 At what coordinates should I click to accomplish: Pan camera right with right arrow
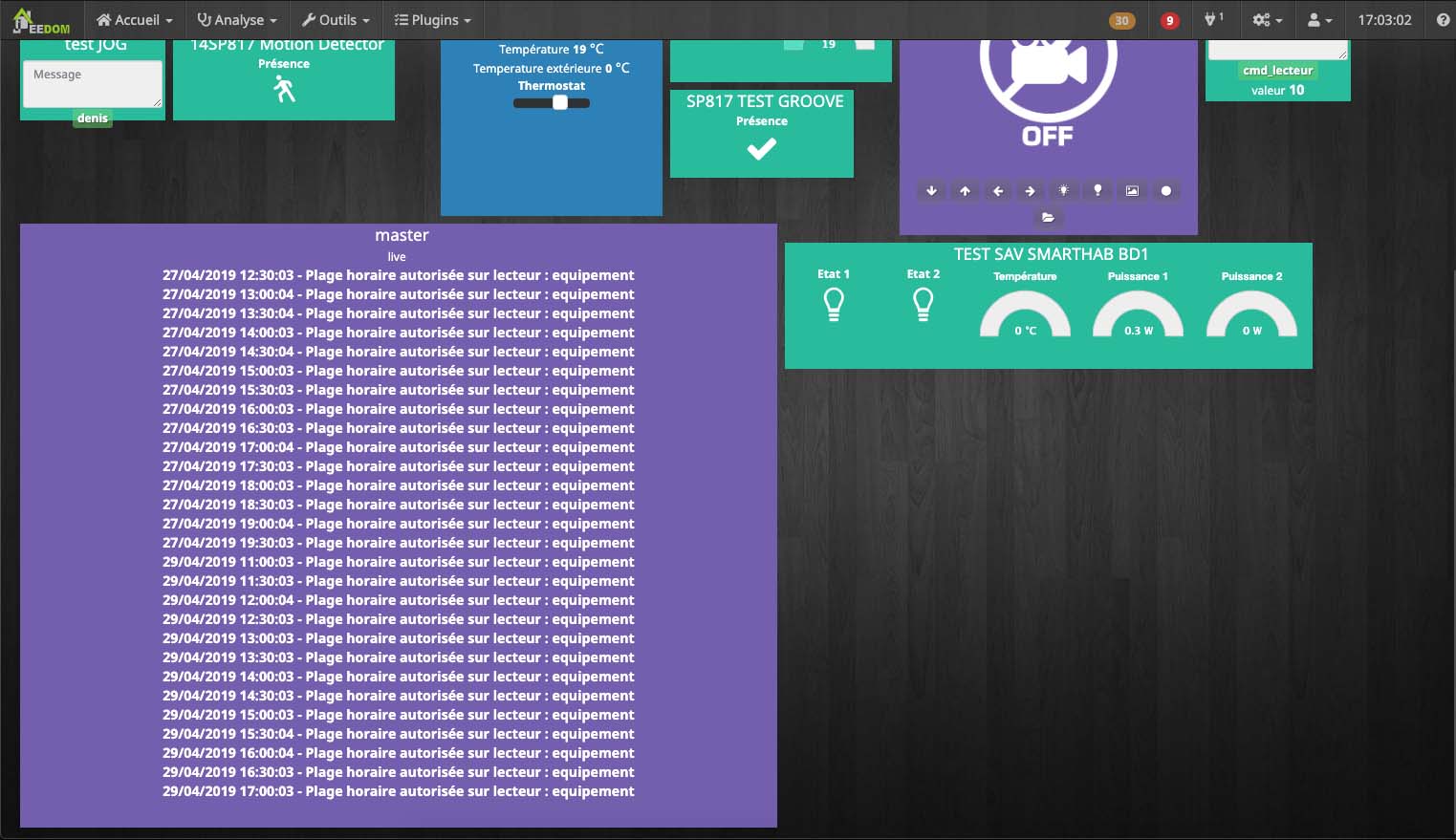(1031, 191)
